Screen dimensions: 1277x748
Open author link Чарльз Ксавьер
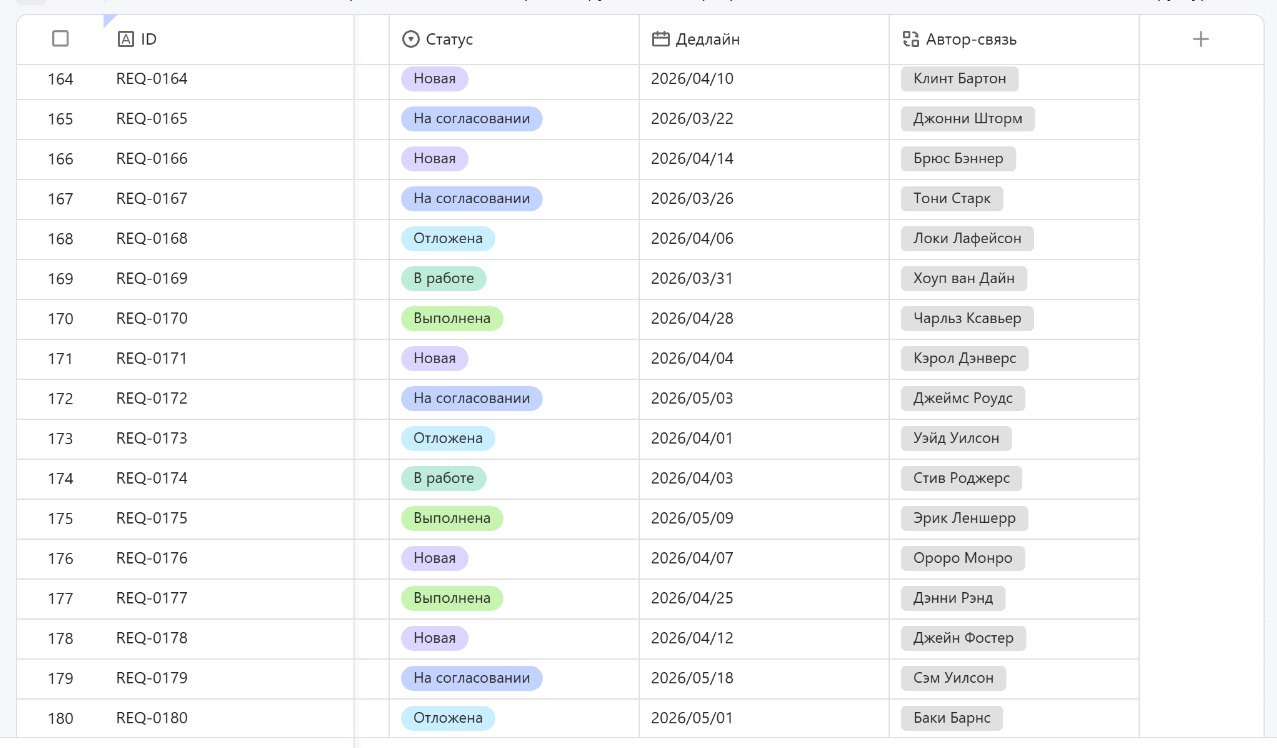pyautogui.click(x=968, y=319)
